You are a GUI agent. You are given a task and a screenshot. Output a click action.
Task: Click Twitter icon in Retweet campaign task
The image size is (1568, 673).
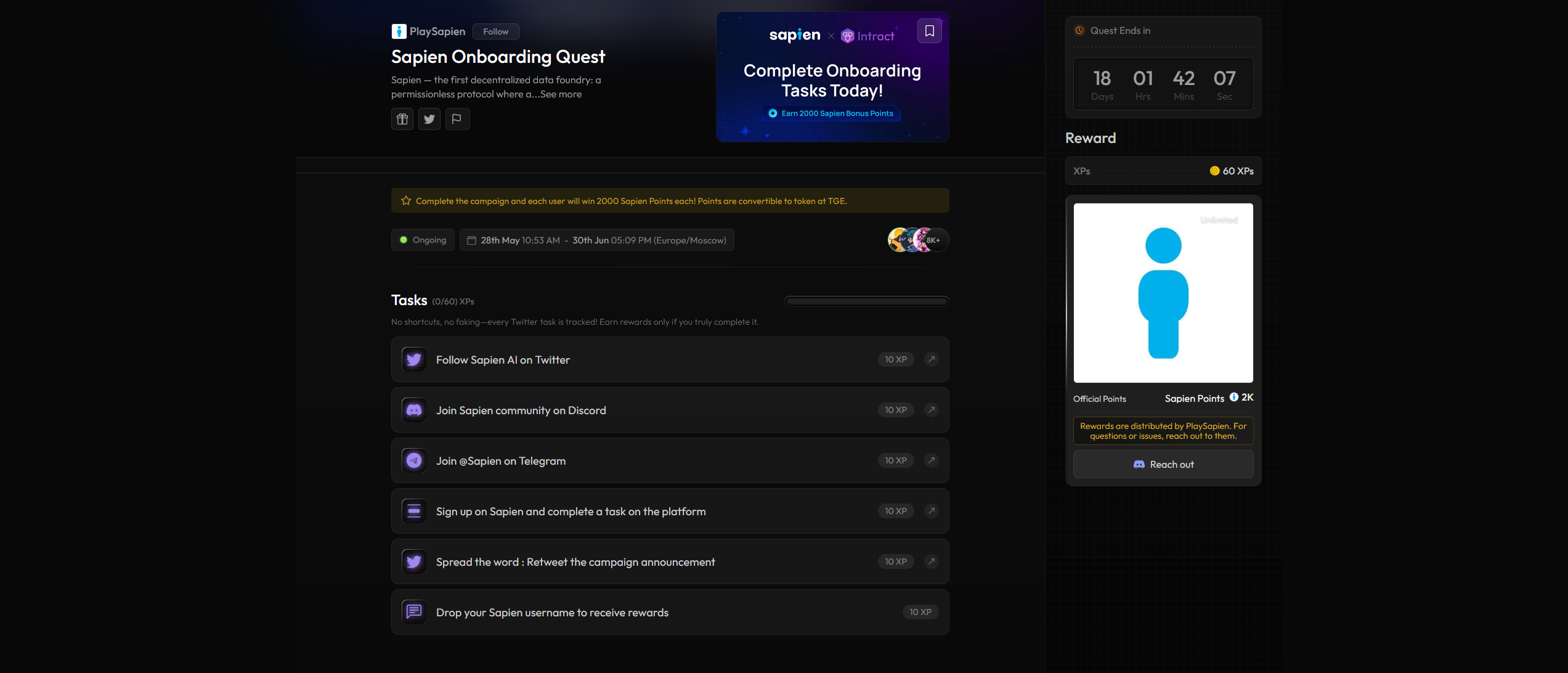click(x=414, y=561)
